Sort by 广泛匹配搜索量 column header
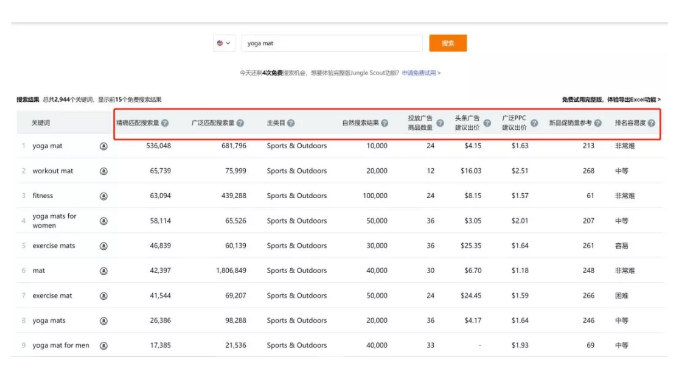 213,123
